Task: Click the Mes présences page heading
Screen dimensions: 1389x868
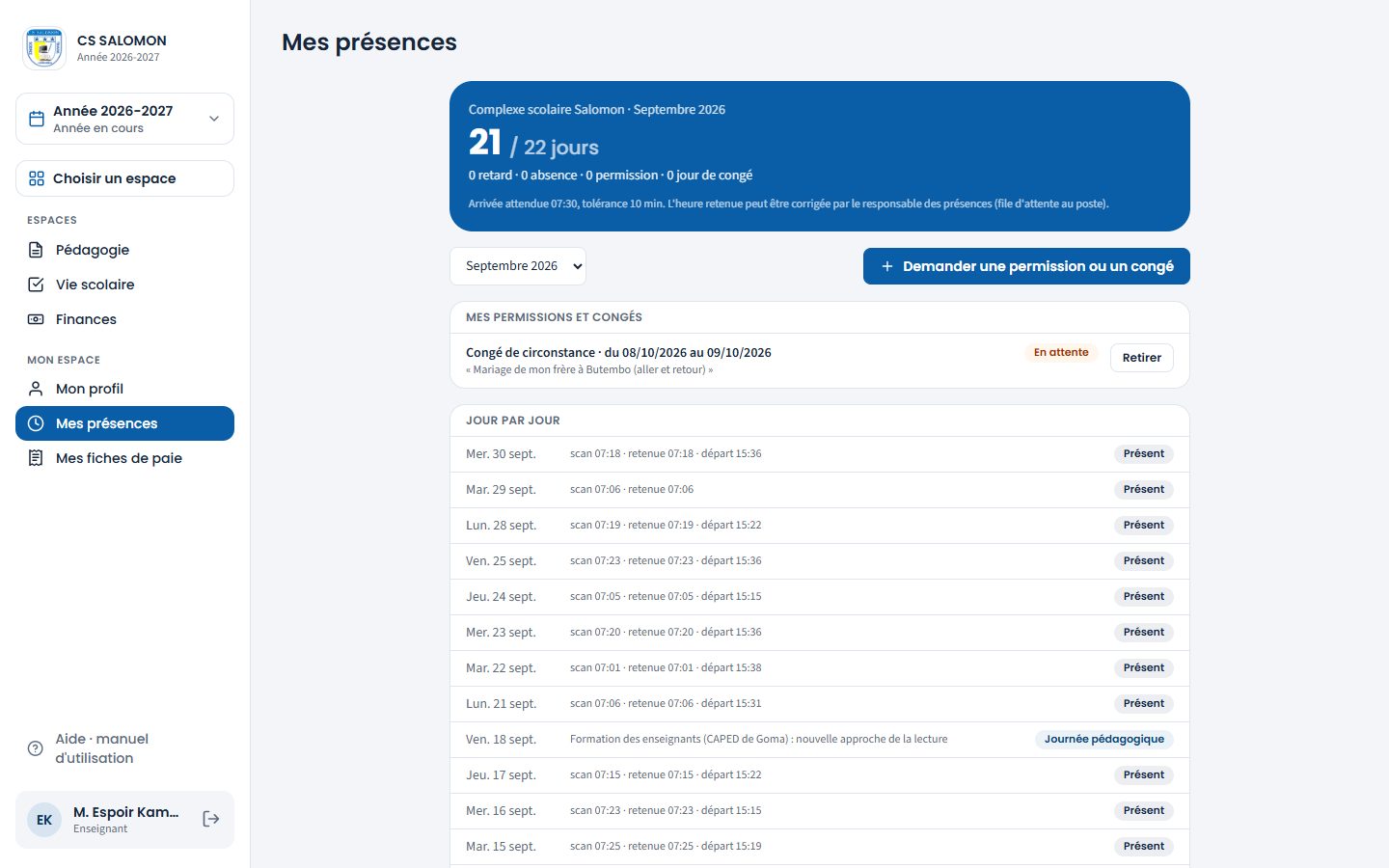Action: tap(369, 42)
